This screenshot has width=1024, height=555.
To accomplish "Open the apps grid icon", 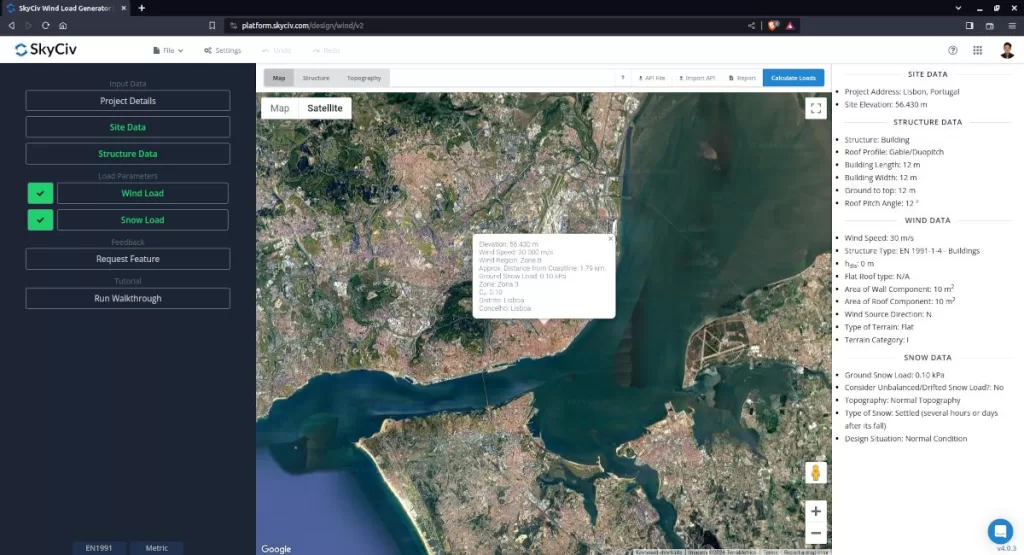I will (x=978, y=50).
